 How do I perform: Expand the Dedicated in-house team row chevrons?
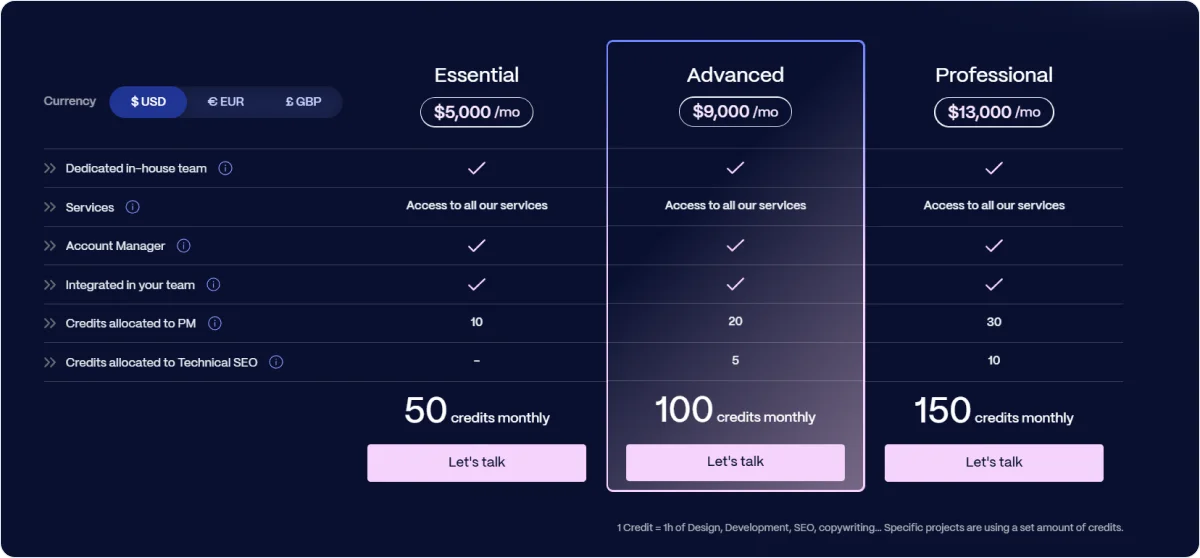point(50,168)
